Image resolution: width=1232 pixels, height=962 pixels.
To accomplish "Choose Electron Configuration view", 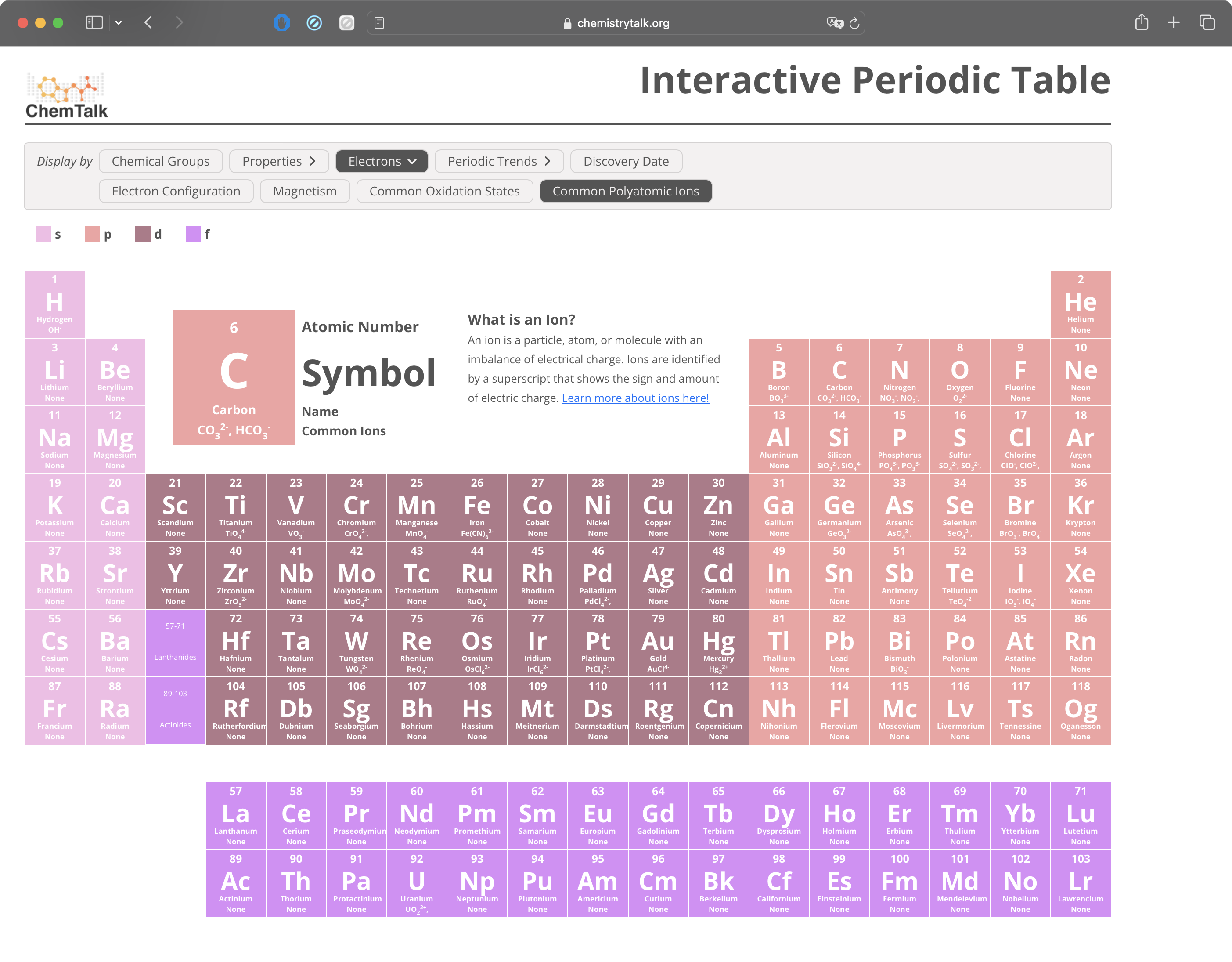I will [176, 191].
